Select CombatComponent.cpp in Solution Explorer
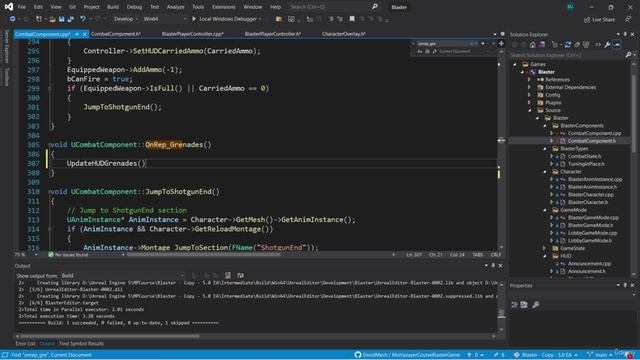 (594, 133)
